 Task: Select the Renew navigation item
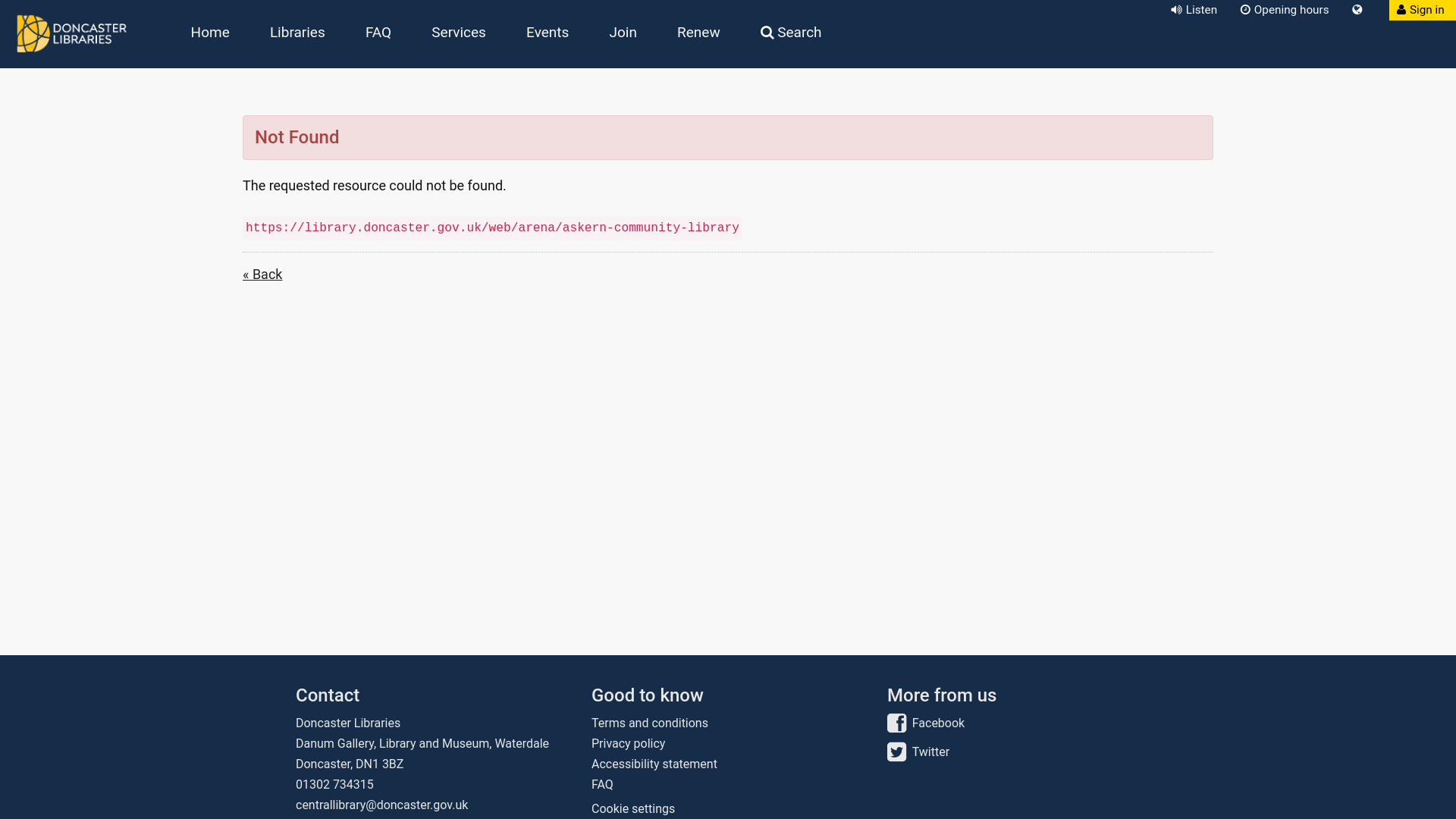[x=698, y=33]
